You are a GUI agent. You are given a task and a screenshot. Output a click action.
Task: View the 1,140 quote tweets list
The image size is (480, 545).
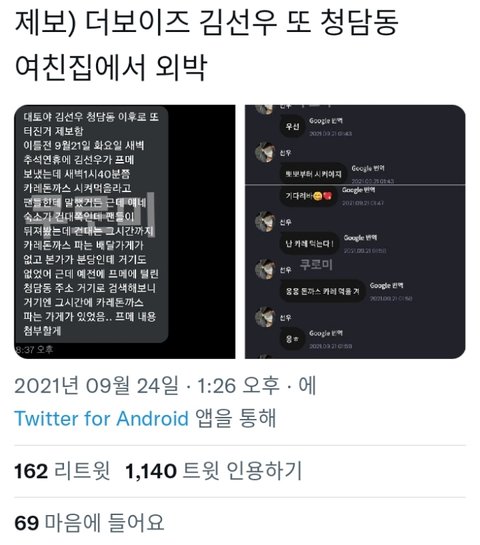click(213, 471)
